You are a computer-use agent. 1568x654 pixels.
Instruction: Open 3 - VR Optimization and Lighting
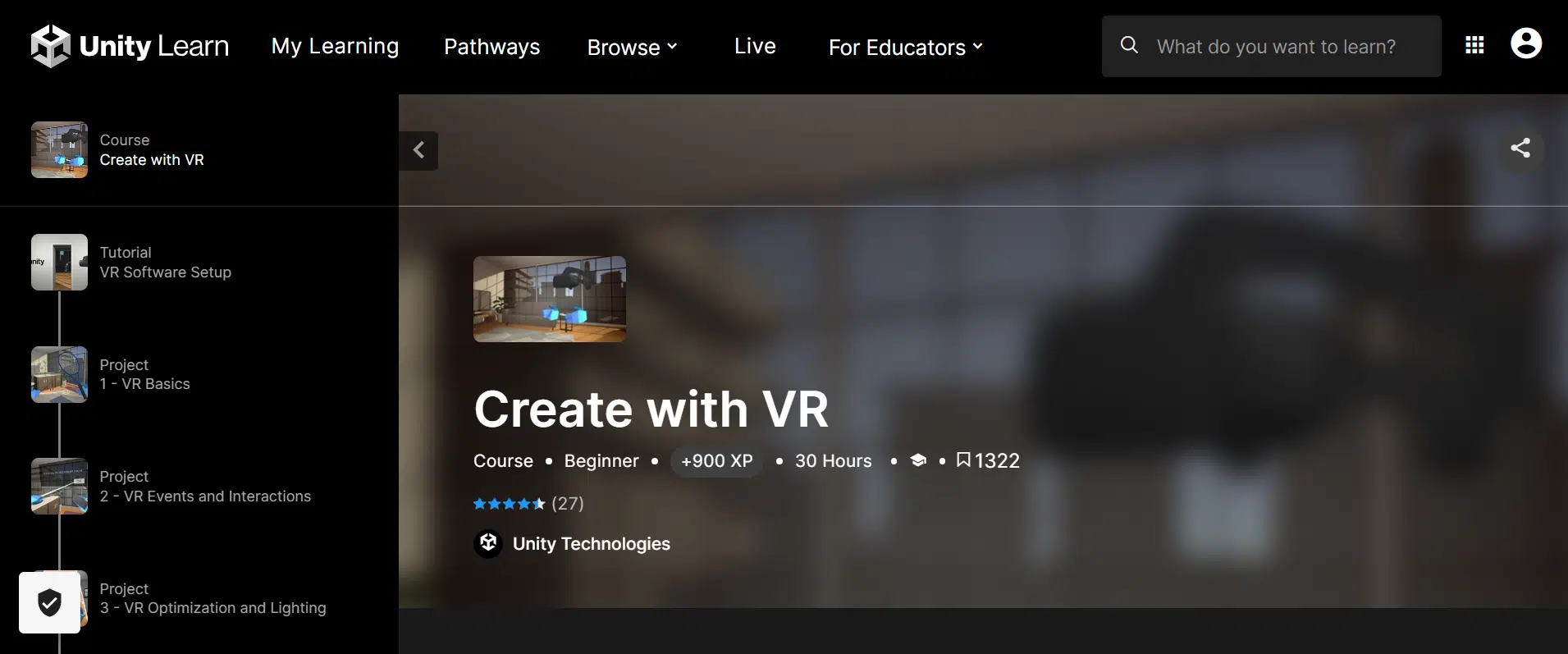click(213, 608)
